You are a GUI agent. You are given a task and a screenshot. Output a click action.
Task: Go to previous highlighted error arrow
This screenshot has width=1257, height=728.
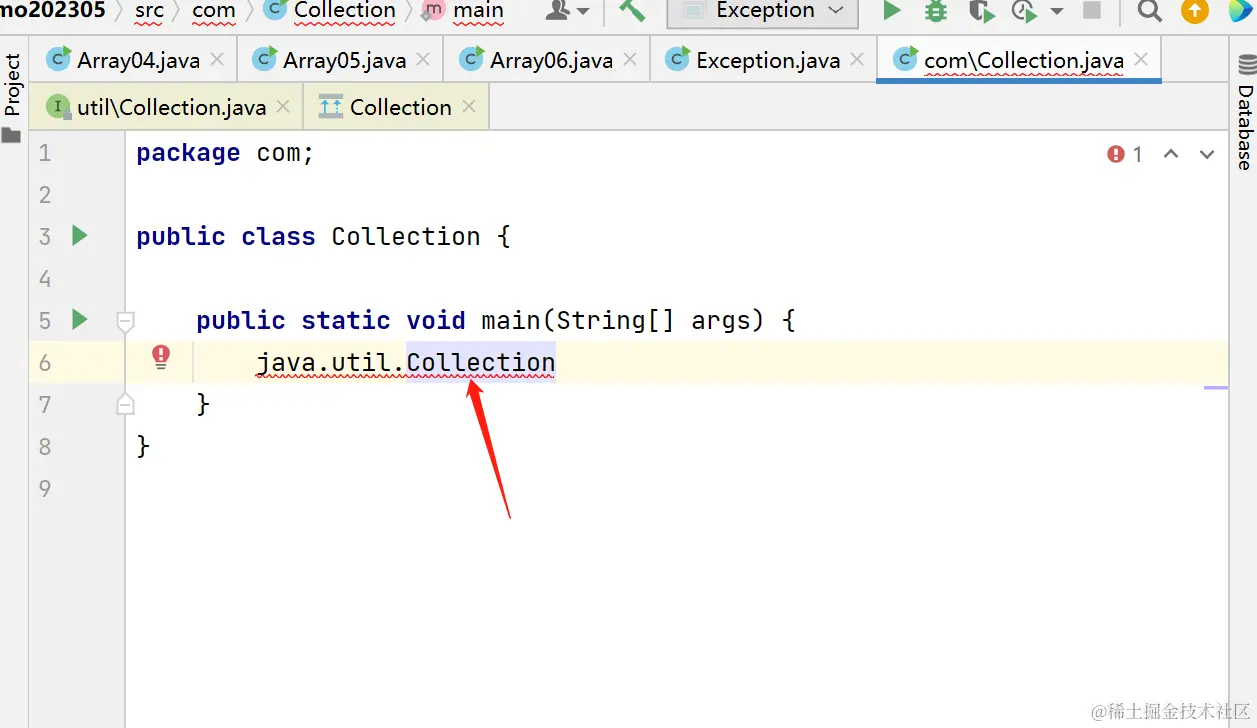(1171, 154)
